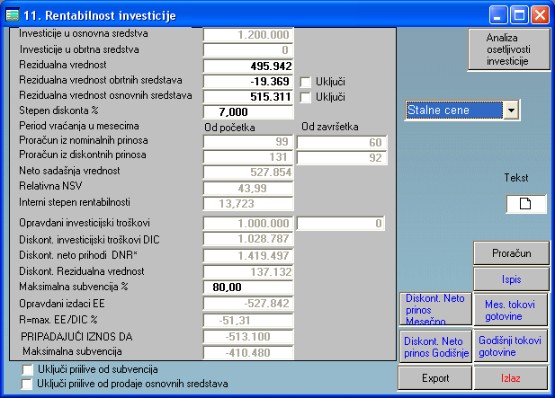The image size is (555, 398).
Task: Click the Proračun iz diskontnih prinosa label
Action: coord(82,155)
